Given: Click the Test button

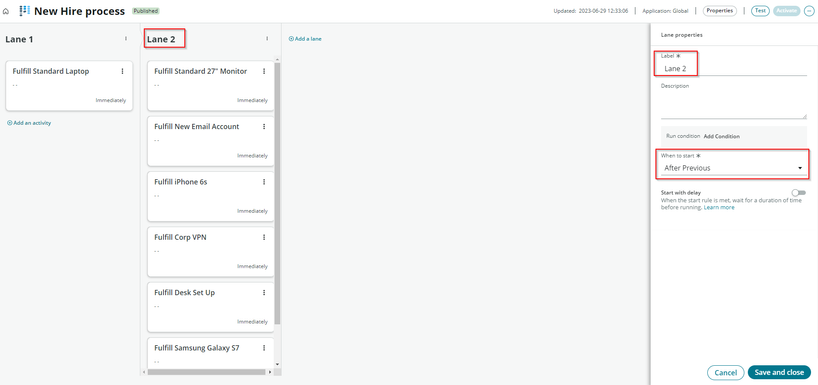Looking at the screenshot, I should pos(761,11).
